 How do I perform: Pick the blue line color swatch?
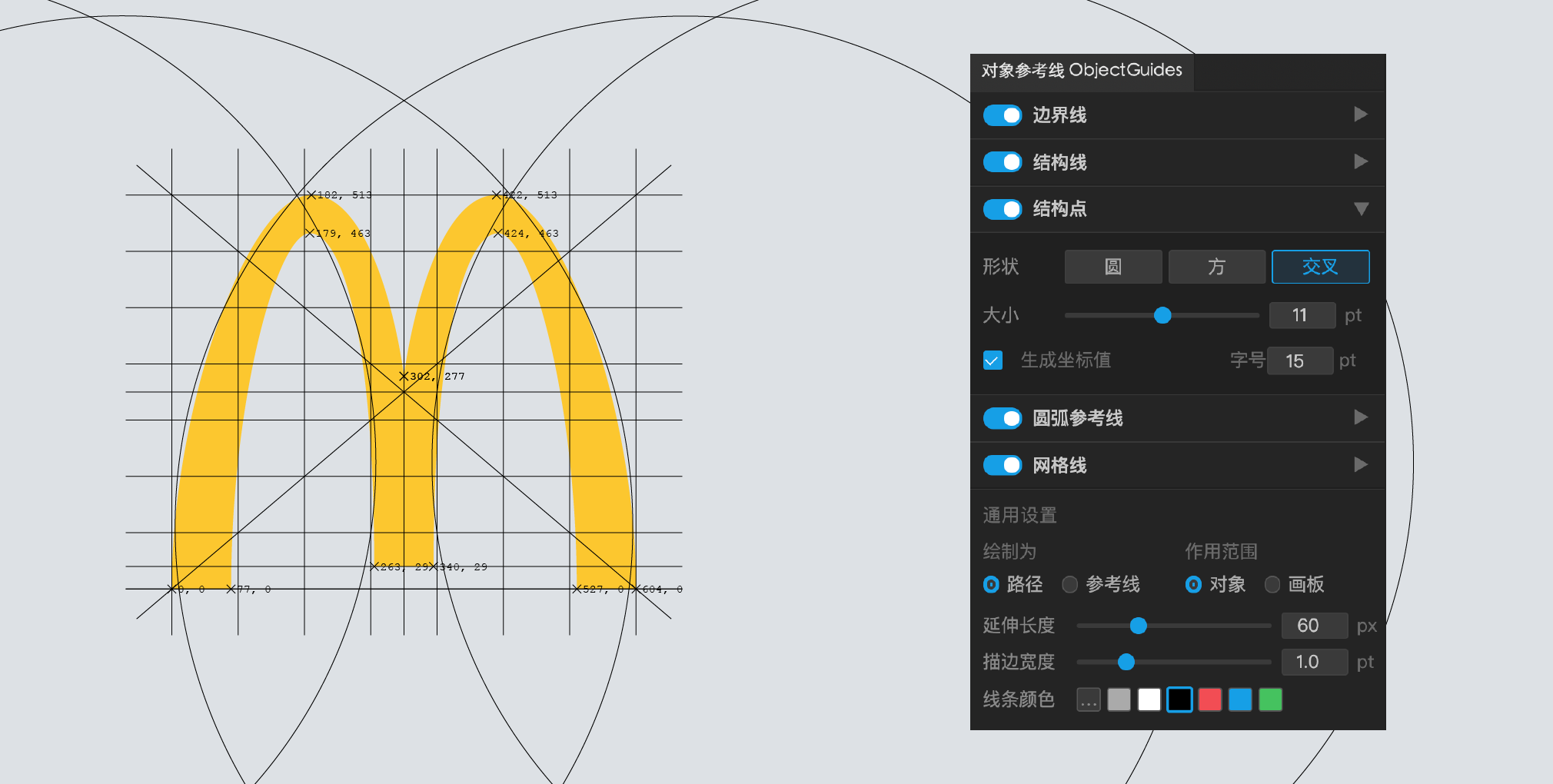(x=1240, y=700)
